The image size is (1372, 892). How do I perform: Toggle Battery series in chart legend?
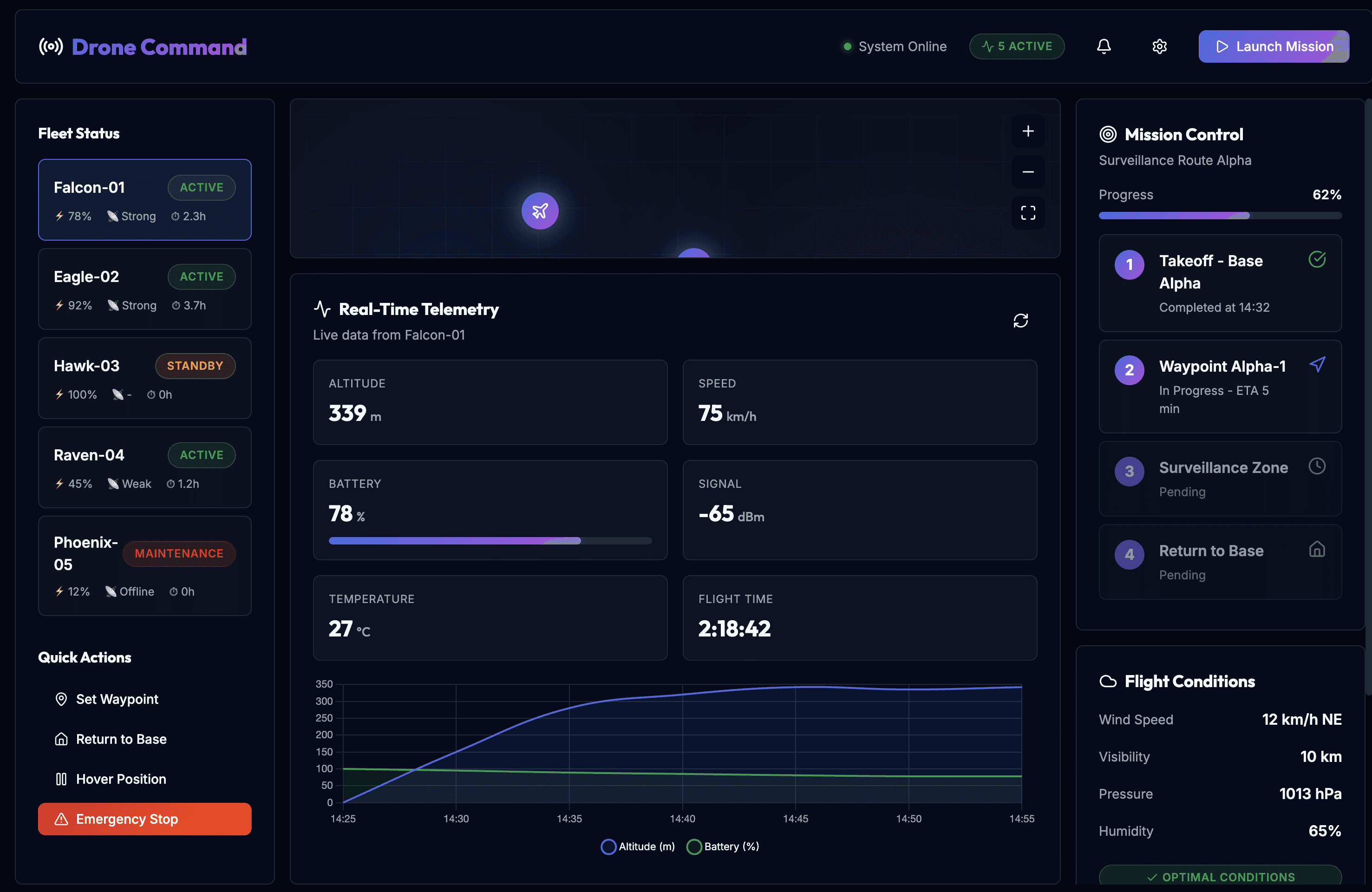click(x=723, y=846)
